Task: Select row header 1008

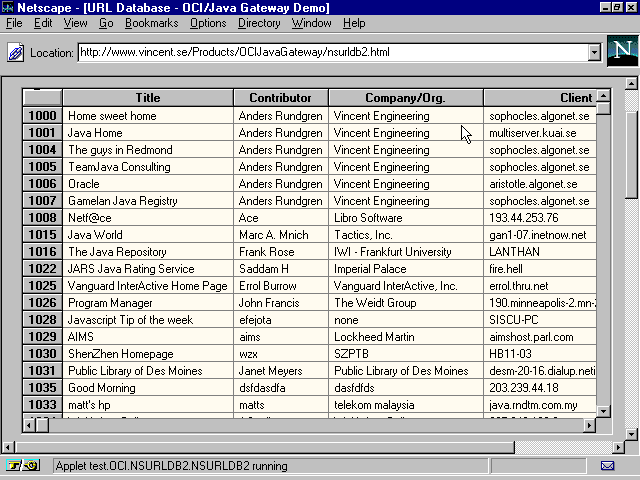Action: 42,218
